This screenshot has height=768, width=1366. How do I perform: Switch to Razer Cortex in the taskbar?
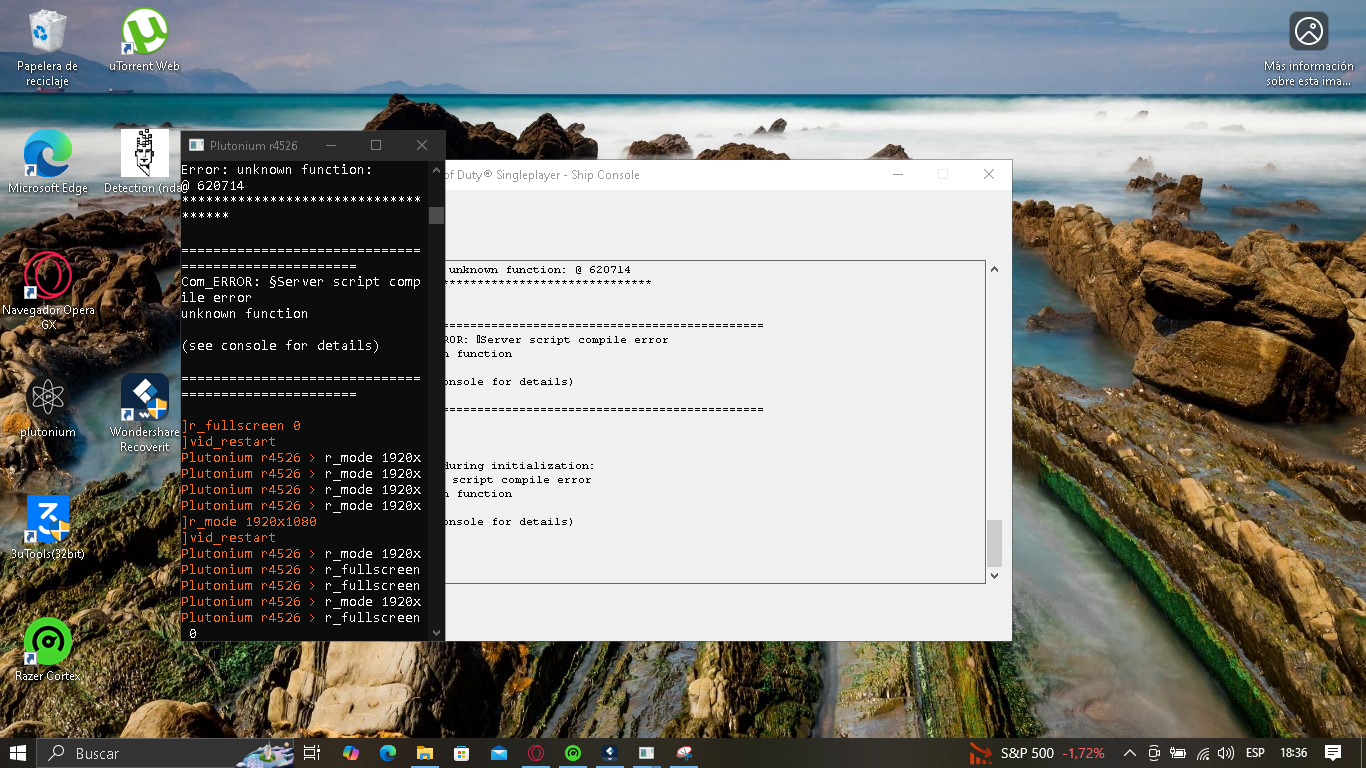coord(573,753)
